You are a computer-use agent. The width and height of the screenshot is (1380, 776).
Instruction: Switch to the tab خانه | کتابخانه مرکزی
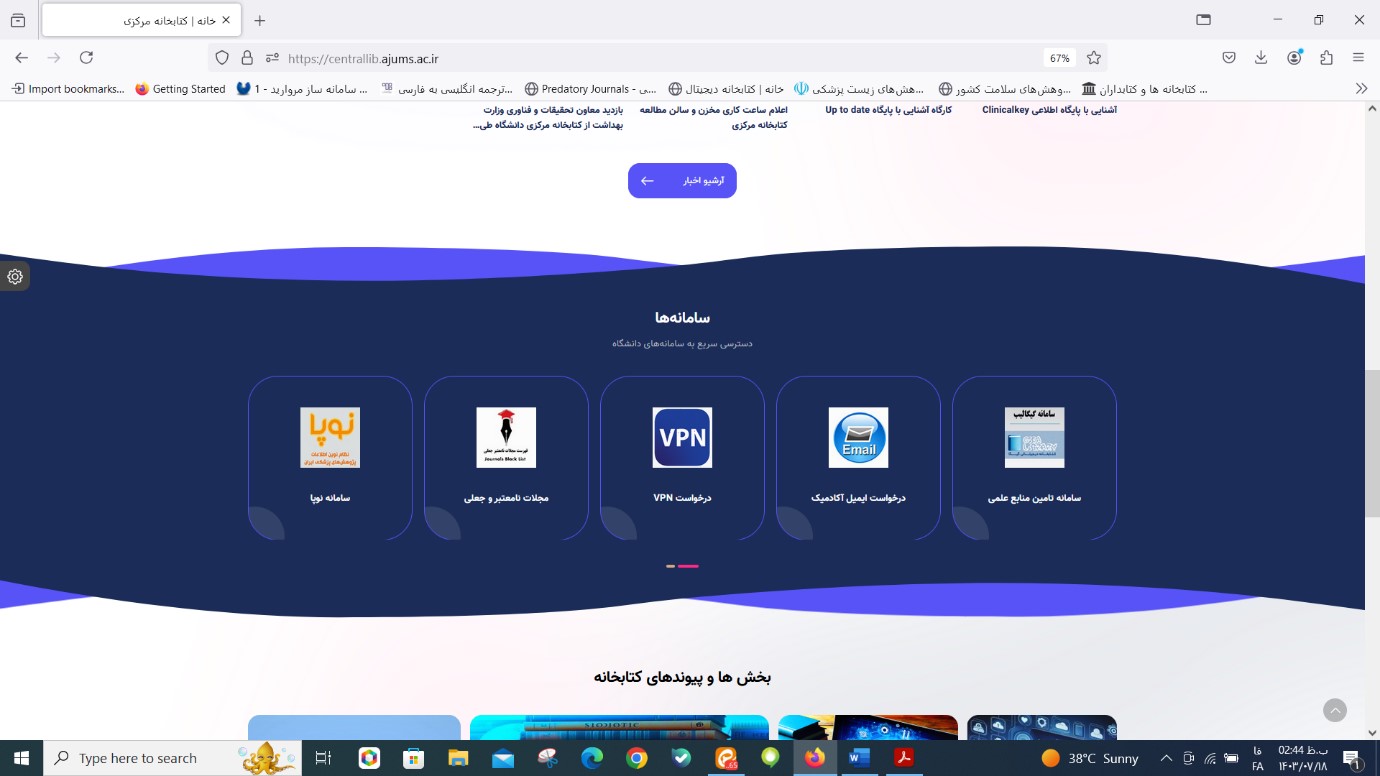pos(141,20)
